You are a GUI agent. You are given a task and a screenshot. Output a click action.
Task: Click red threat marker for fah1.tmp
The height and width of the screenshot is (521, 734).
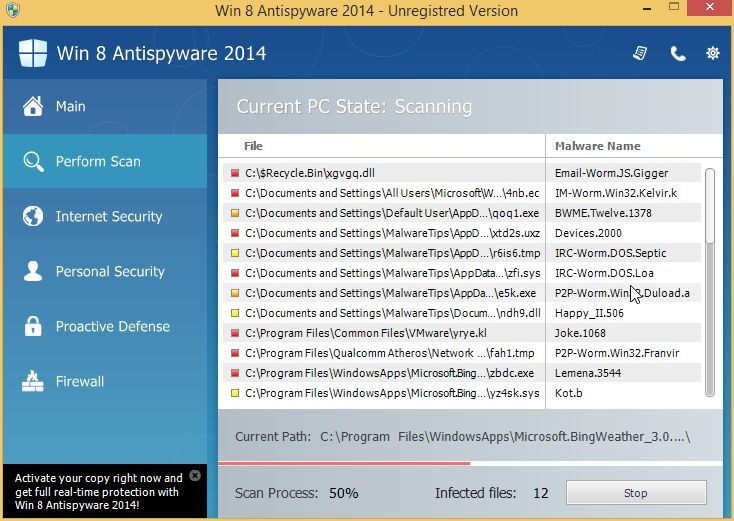coord(235,353)
